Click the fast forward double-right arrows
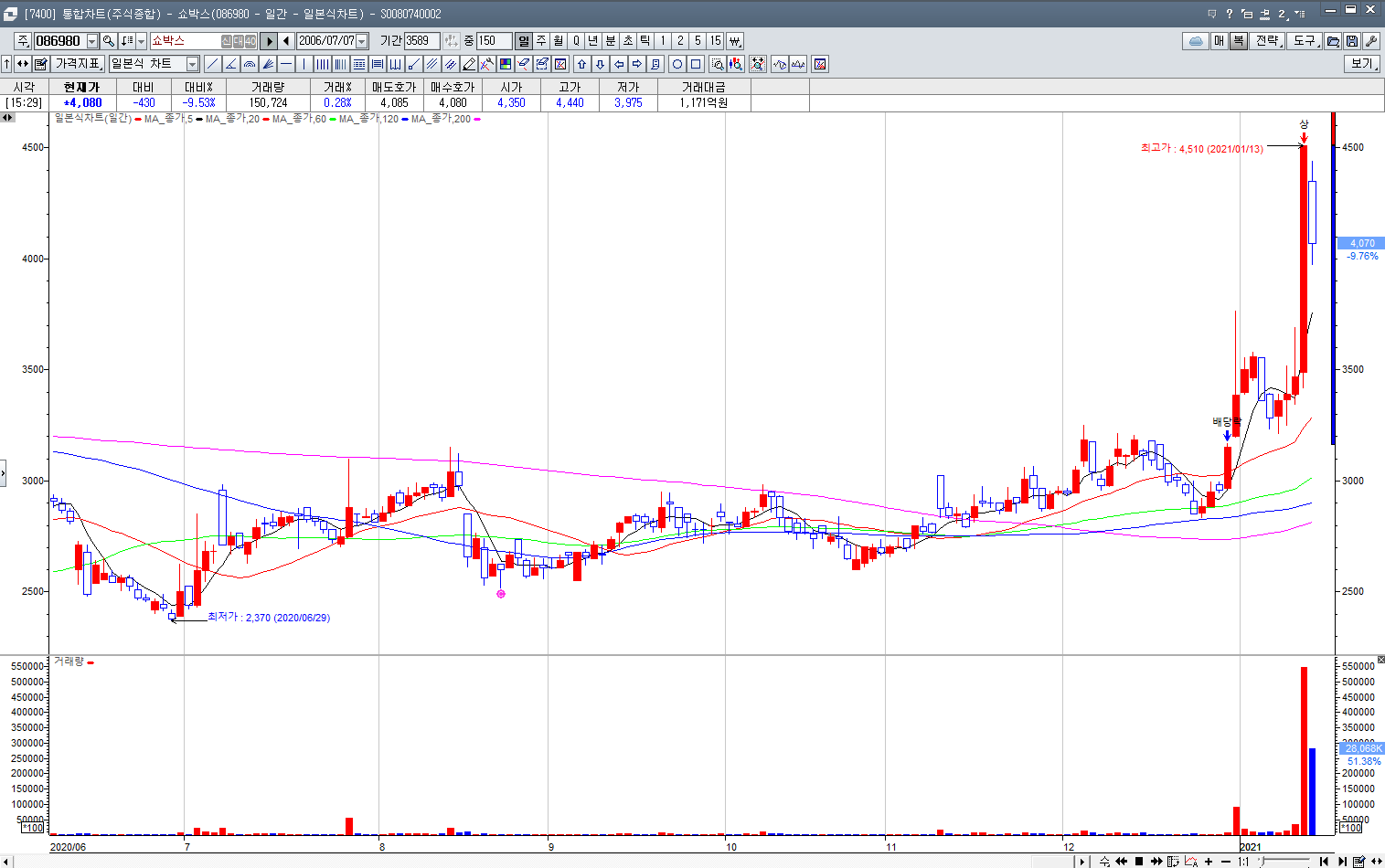 1156,861
